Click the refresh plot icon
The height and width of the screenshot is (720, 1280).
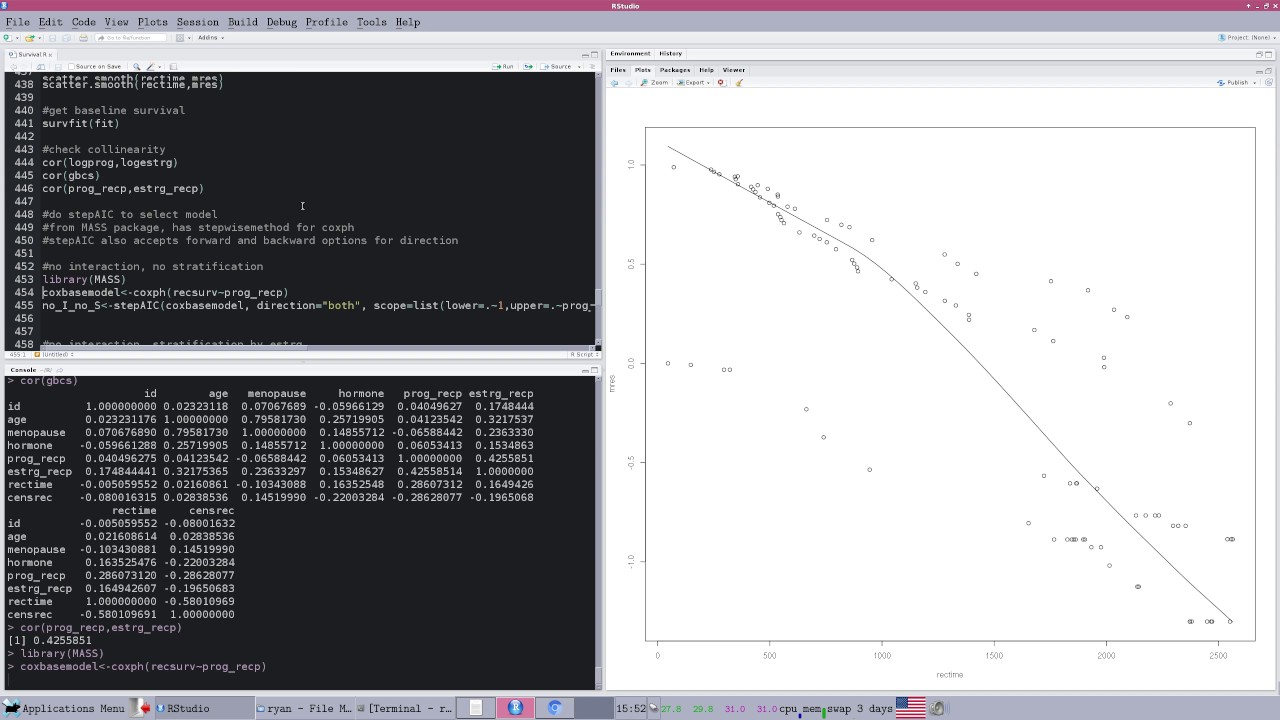(x=1269, y=82)
